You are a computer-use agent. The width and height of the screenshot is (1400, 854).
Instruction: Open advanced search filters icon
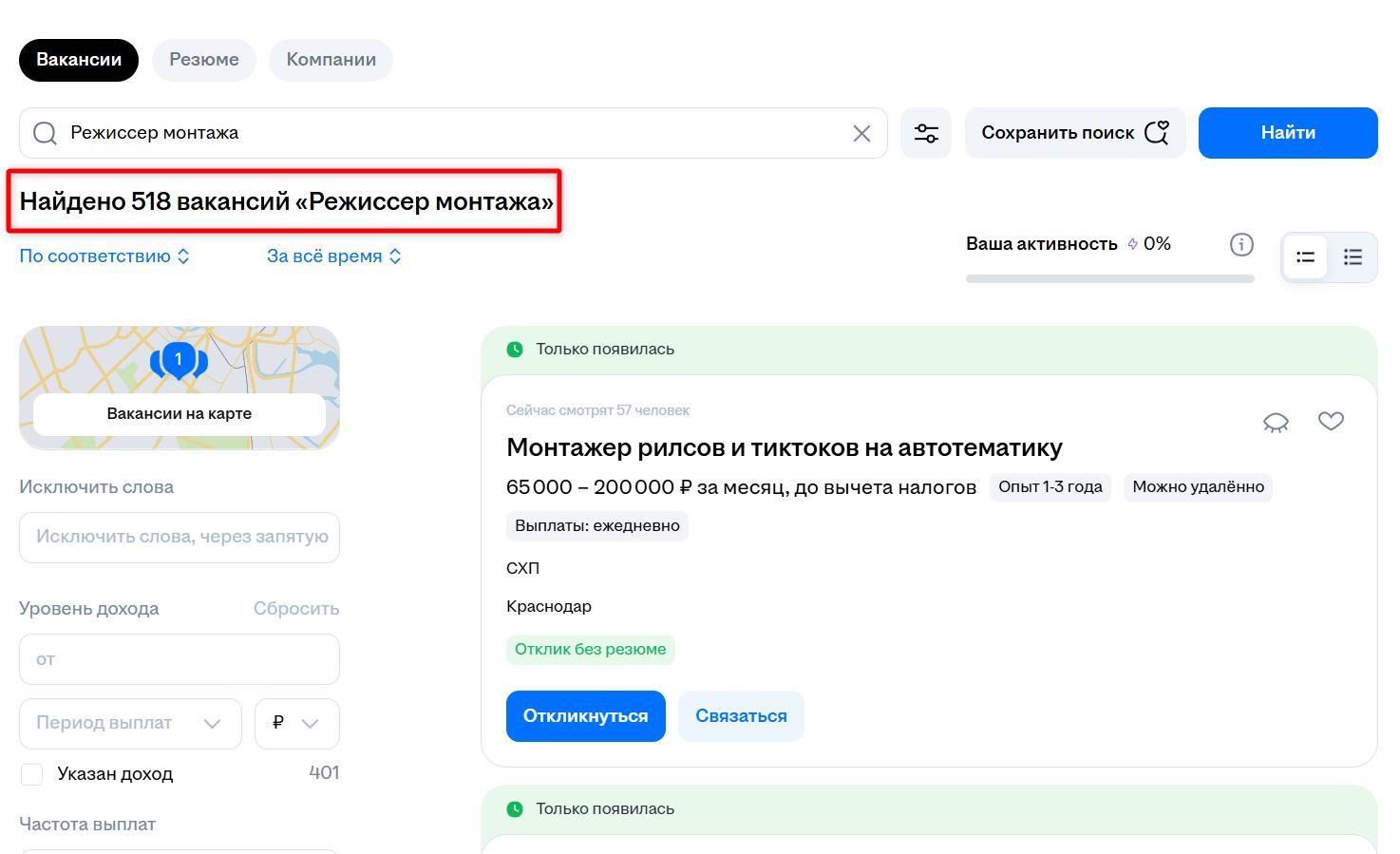[x=926, y=133]
